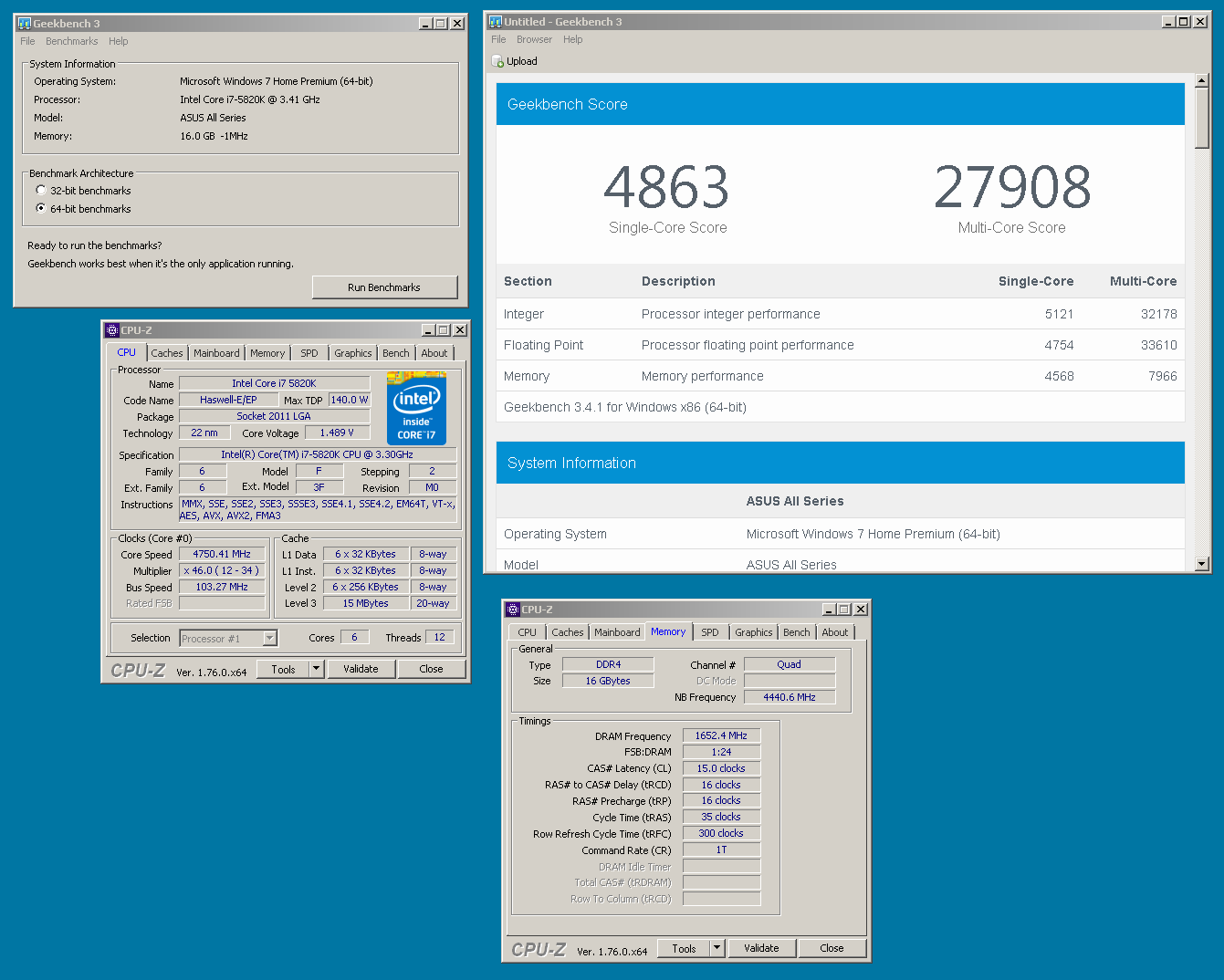The width and height of the screenshot is (1224, 980).
Task: Open File menu in Untitled Geekbench results window
Action: click(498, 39)
